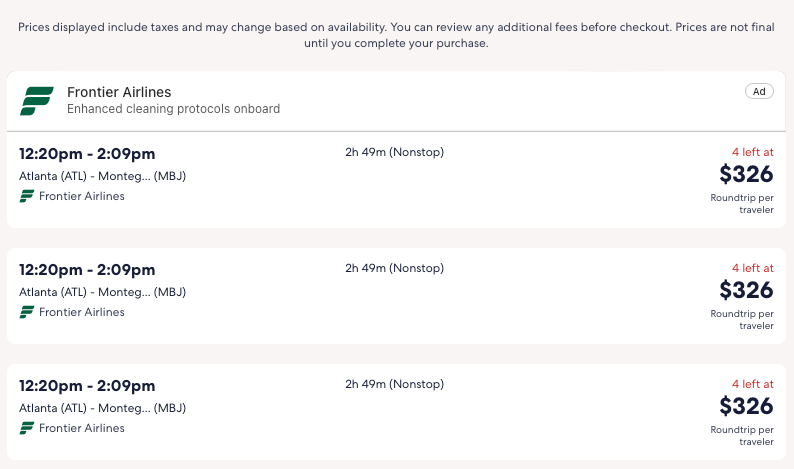Click the third card's 2h 49m (Nonstop) duration
The width and height of the screenshot is (794, 469).
pos(394,384)
